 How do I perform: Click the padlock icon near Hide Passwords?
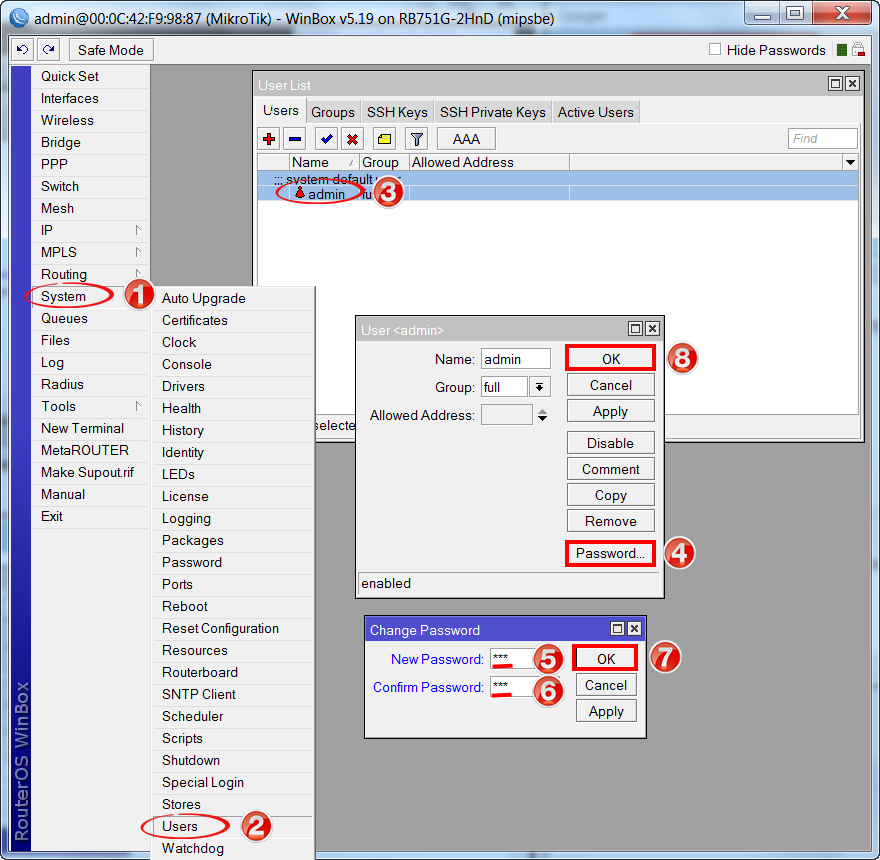click(858, 49)
